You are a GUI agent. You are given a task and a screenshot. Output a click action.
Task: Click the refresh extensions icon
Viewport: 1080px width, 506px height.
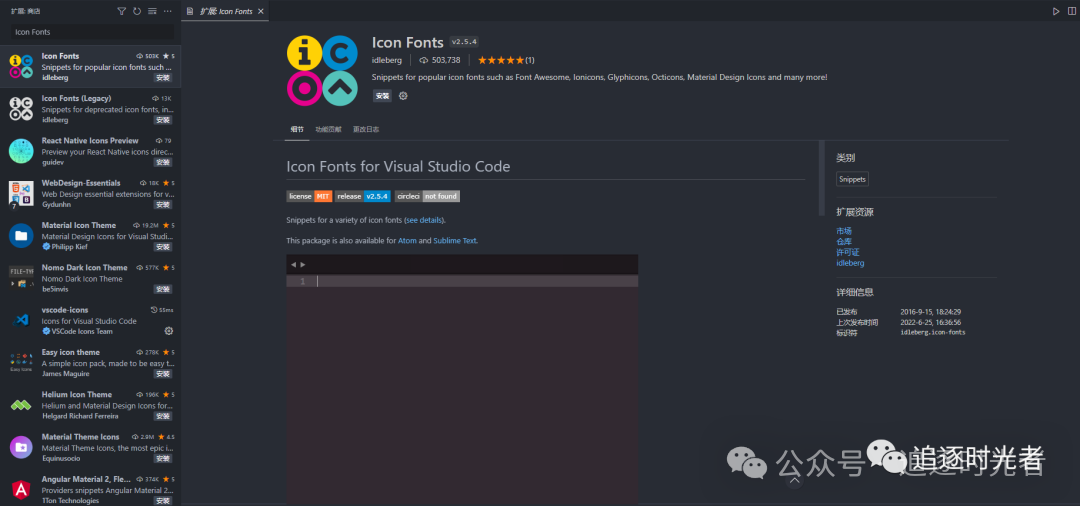point(137,11)
